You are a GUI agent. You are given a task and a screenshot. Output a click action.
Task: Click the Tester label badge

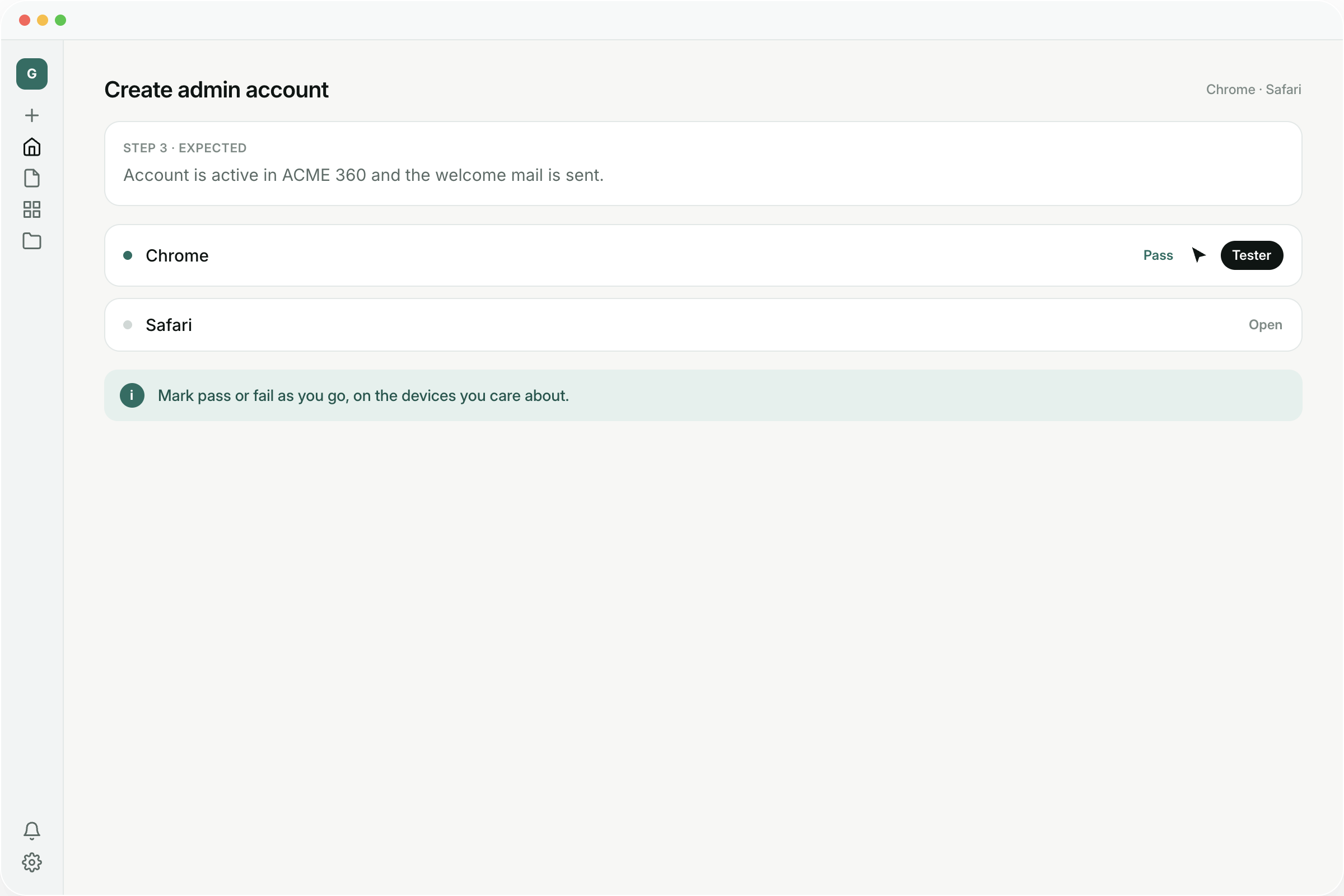pyautogui.click(x=1252, y=255)
